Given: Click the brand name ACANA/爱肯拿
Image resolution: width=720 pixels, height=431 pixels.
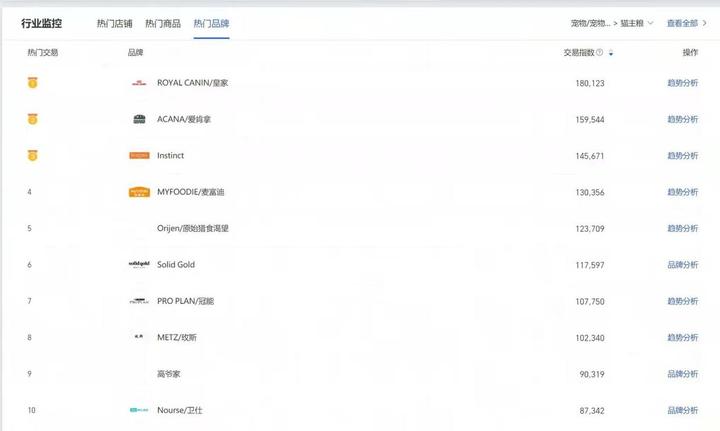Looking at the screenshot, I should (184, 119).
